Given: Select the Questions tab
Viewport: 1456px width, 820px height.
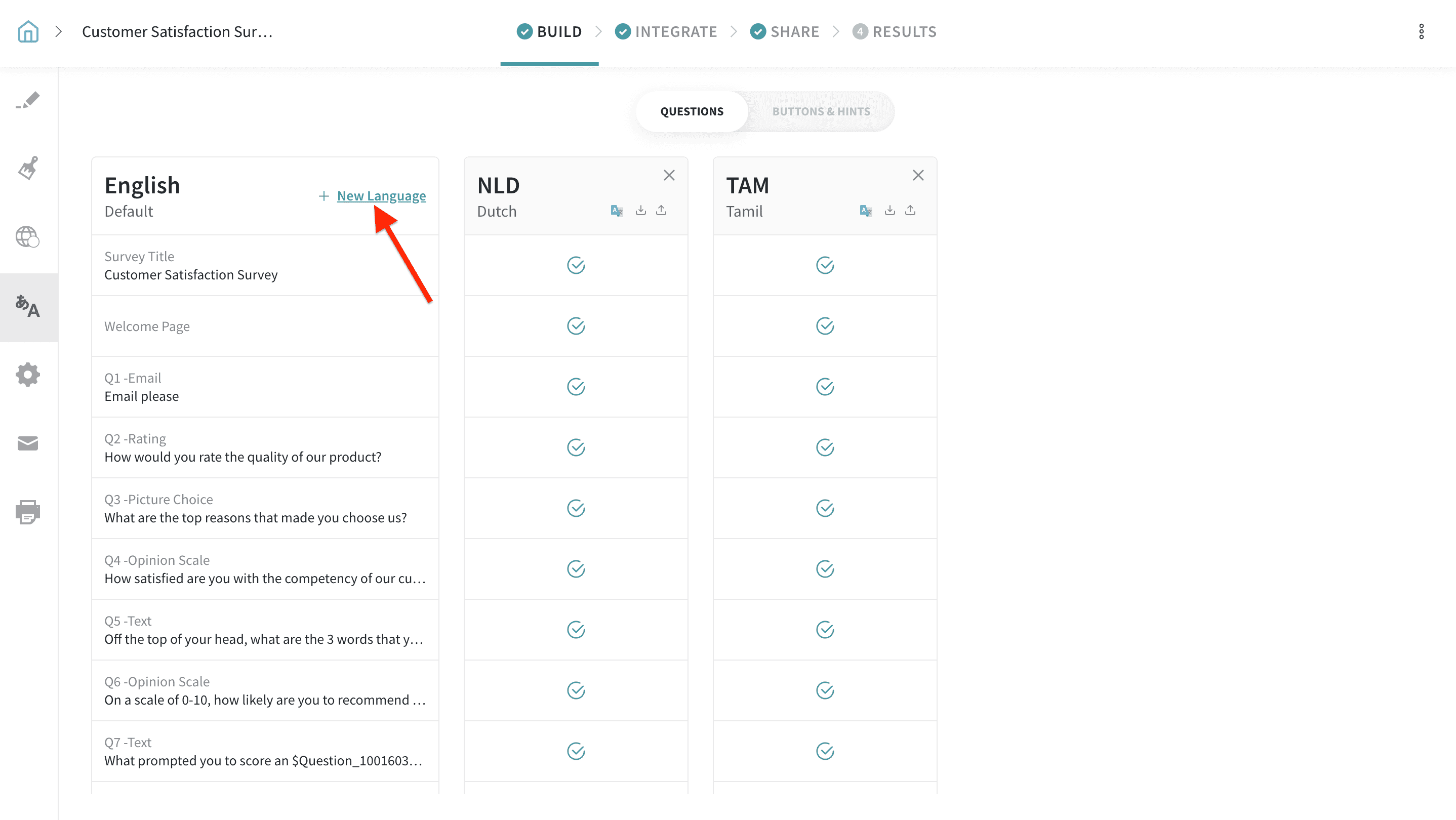Looking at the screenshot, I should (x=692, y=111).
